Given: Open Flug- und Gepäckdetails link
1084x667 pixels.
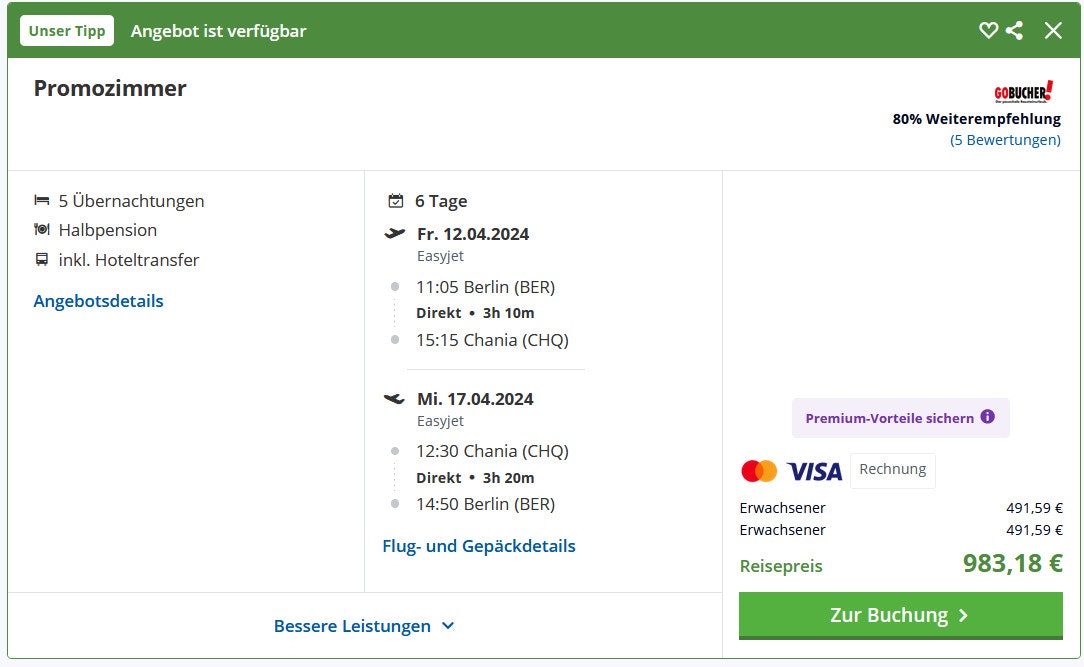Looking at the screenshot, I should 479,546.
